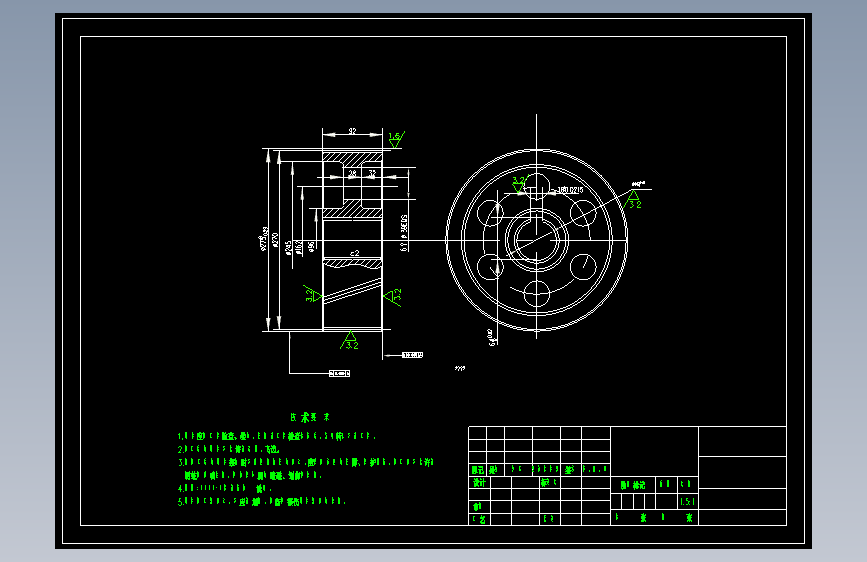Click the 3.2 roughness symbol on the diagonal leader

pyautogui.click(x=634, y=200)
